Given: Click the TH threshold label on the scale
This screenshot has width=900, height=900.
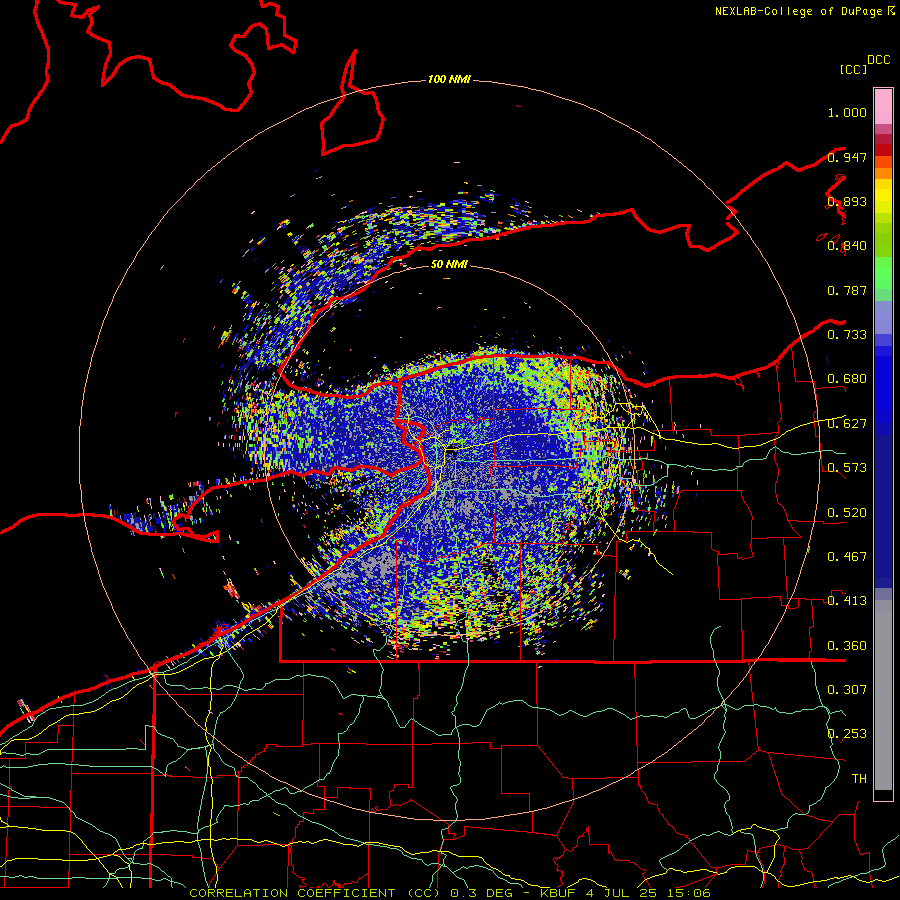Looking at the screenshot, I should click(859, 779).
